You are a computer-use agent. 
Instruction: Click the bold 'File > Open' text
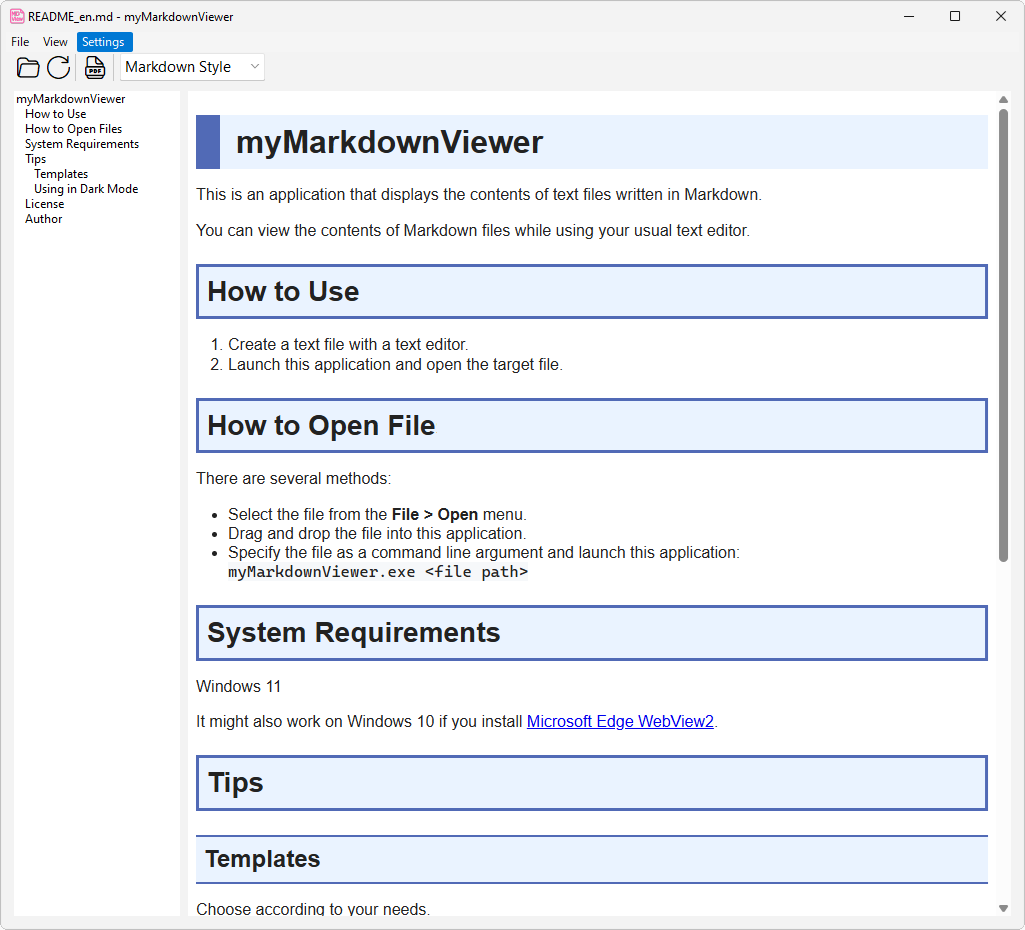coord(435,514)
